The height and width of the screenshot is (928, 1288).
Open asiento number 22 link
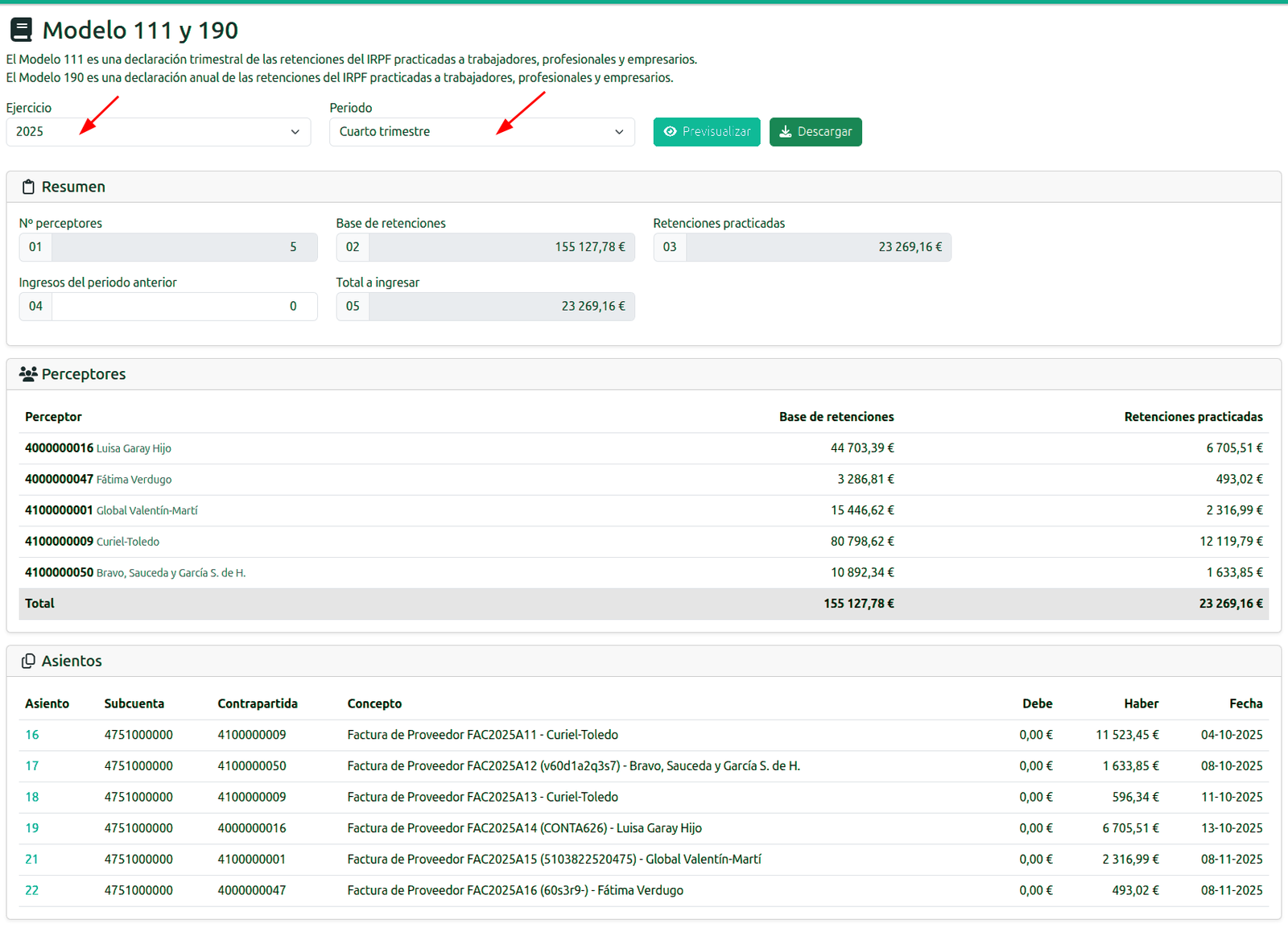tap(32, 890)
